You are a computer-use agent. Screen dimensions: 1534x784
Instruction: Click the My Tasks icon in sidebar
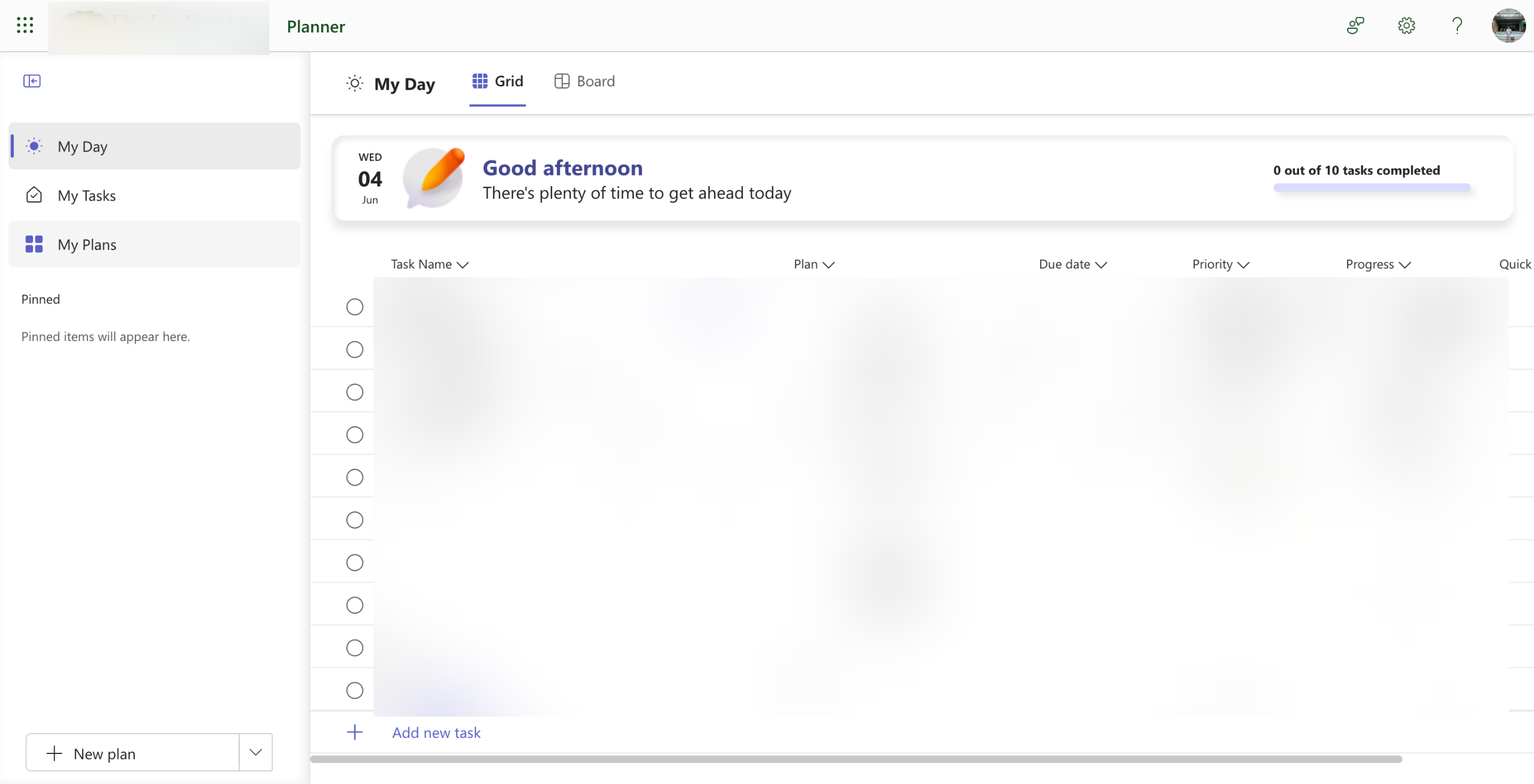pyautogui.click(x=34, y=195)
